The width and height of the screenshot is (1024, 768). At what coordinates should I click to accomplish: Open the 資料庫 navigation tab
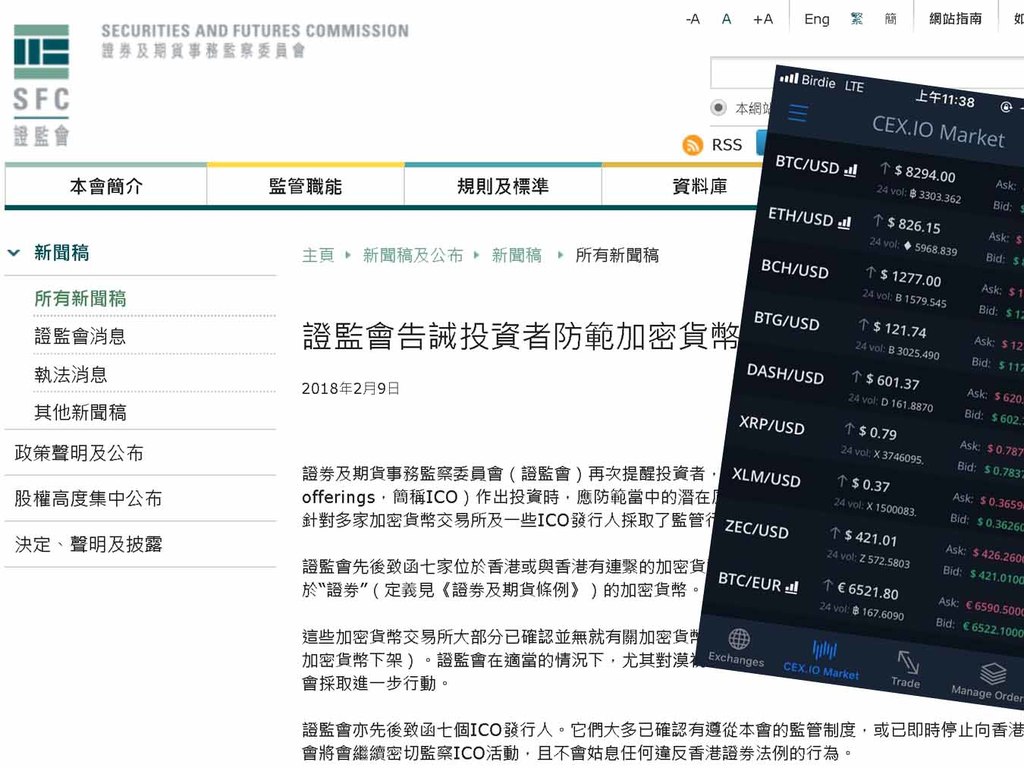pos(699,187)
